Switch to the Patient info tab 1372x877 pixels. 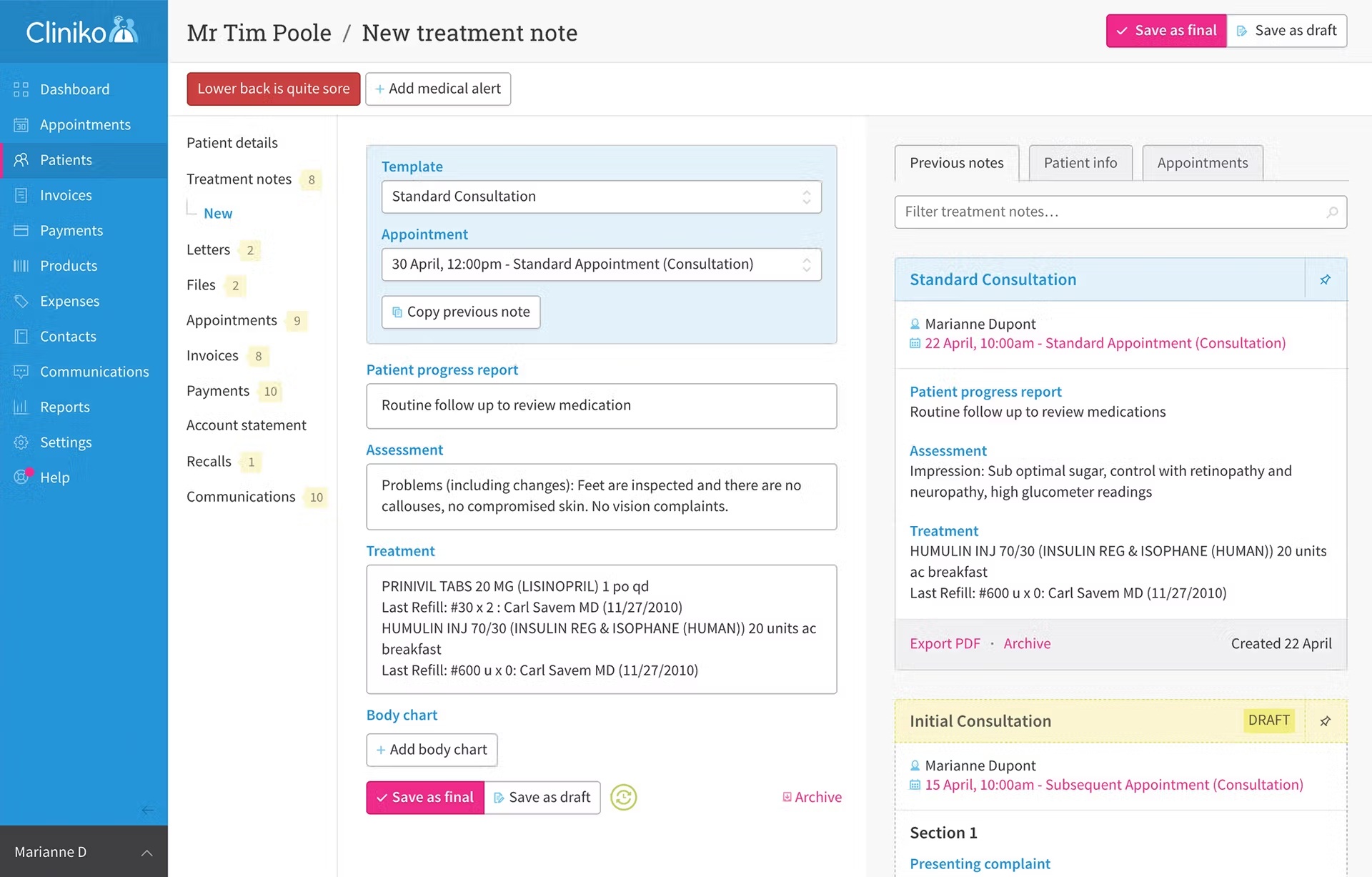1080,163
